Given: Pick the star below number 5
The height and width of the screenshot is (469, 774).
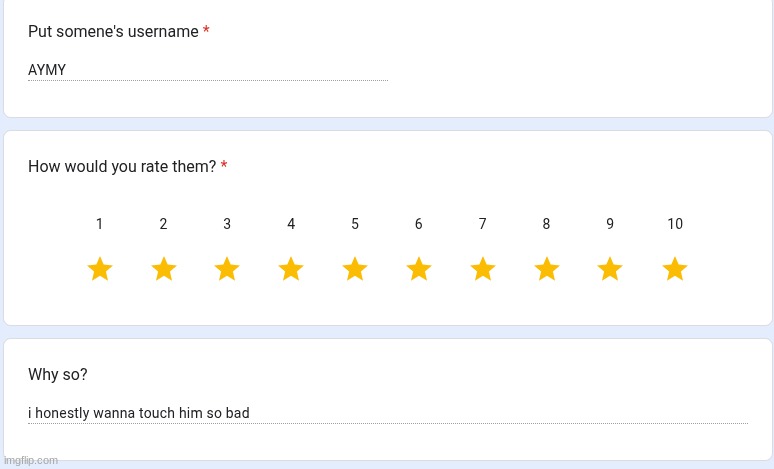Looking at the screenshot, I should click(x=355, y=269).
